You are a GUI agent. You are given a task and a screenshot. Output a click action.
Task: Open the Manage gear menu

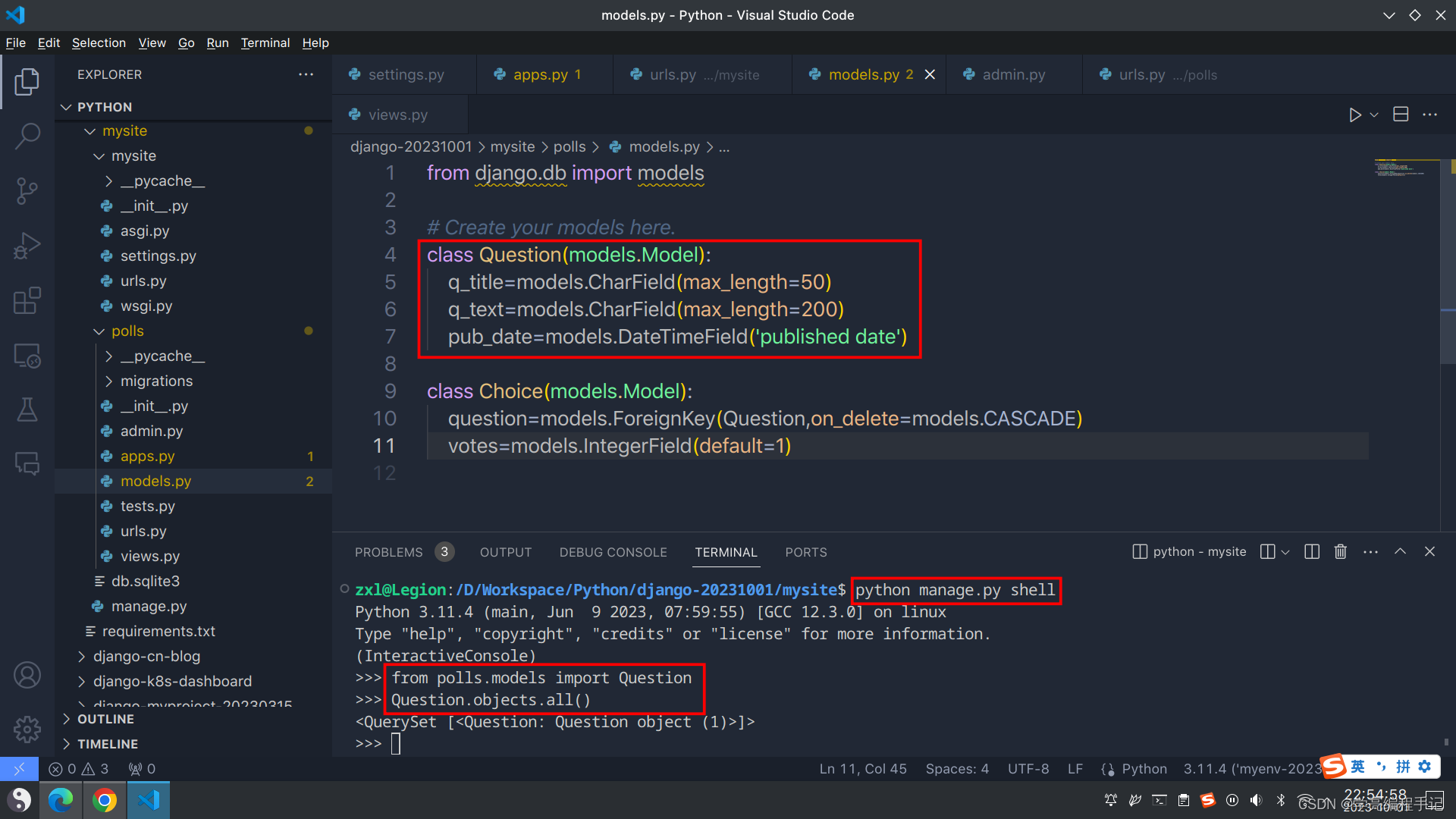(27, 730)
